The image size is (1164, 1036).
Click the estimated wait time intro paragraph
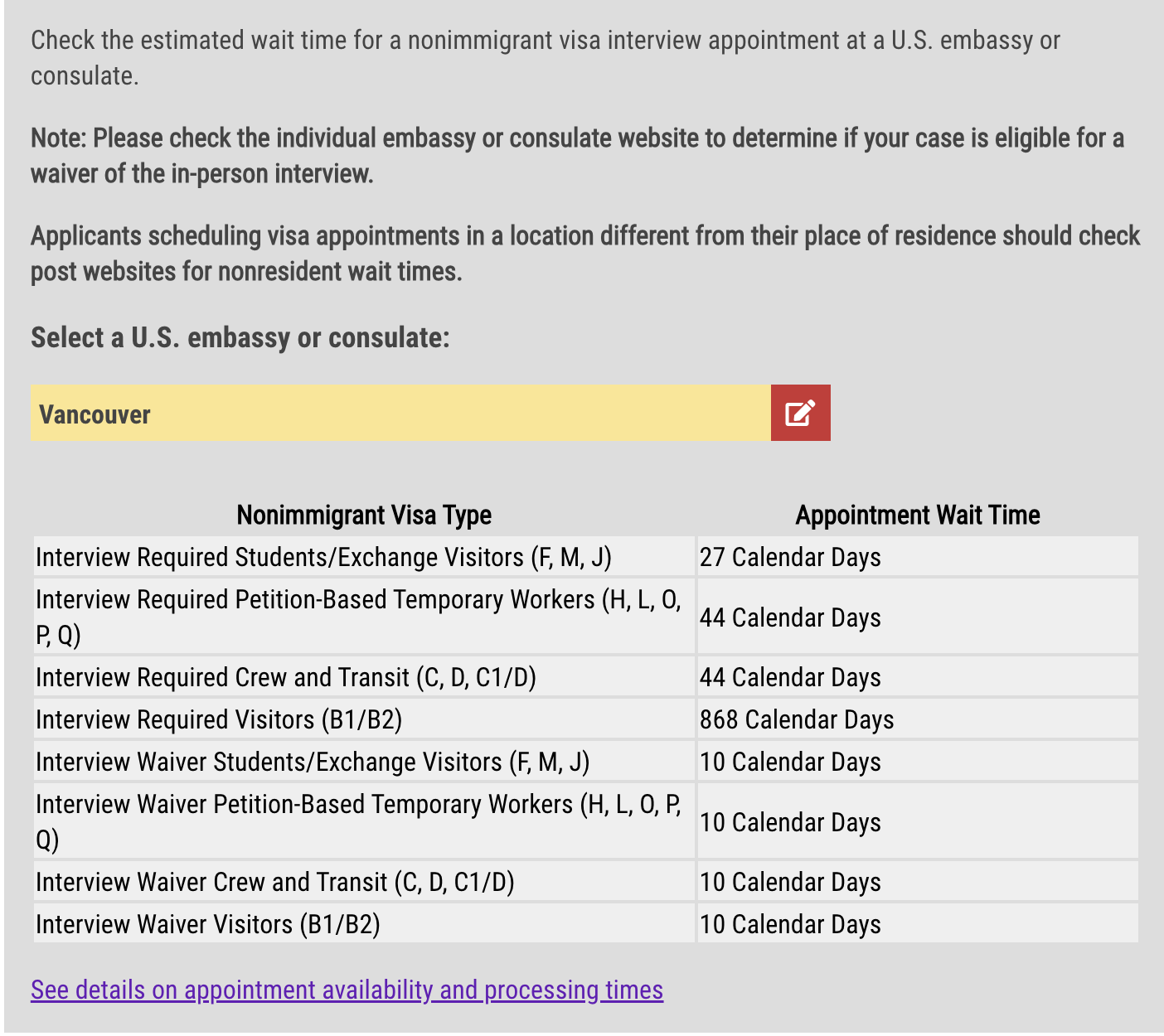click(x=546, y=57)
